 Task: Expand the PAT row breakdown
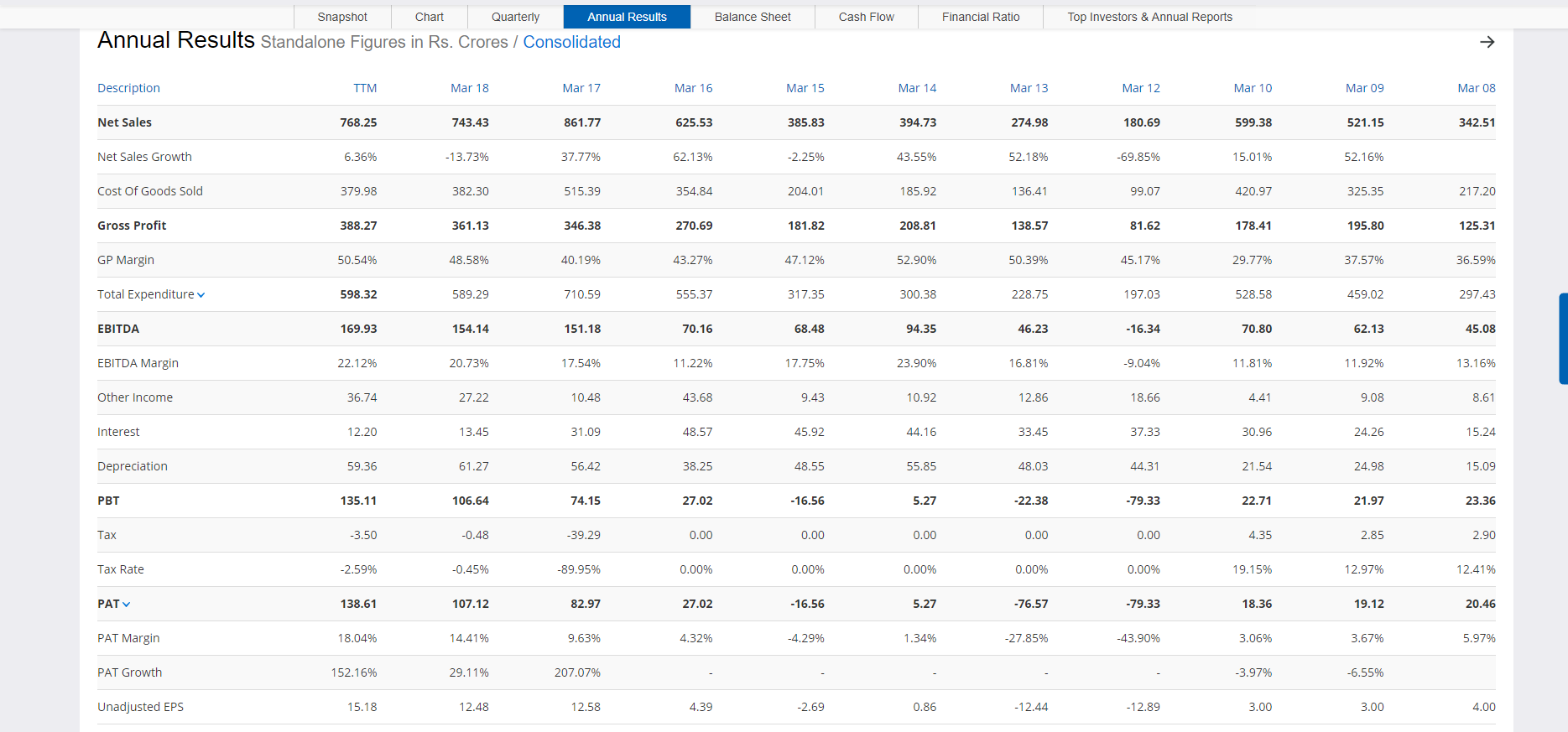pos(127,605)
